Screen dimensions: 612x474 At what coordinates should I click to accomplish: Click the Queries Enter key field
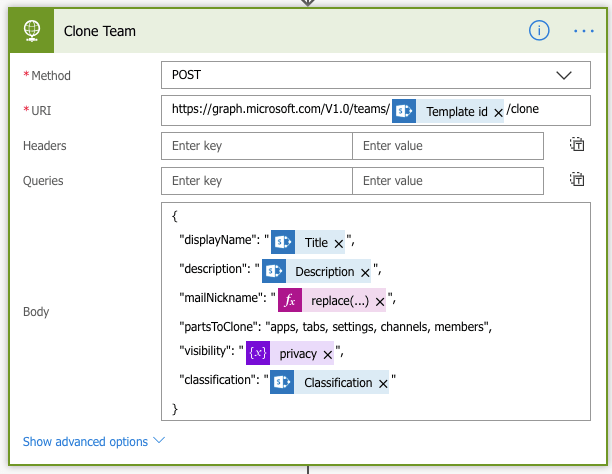(x=256, y=180)
